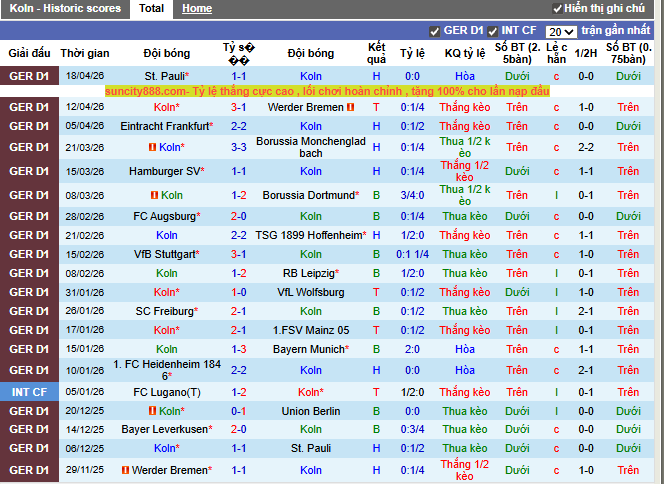Click red card icon beside Werder Bremen on 12/04/26
664x484 pixels.
(350, 107)
